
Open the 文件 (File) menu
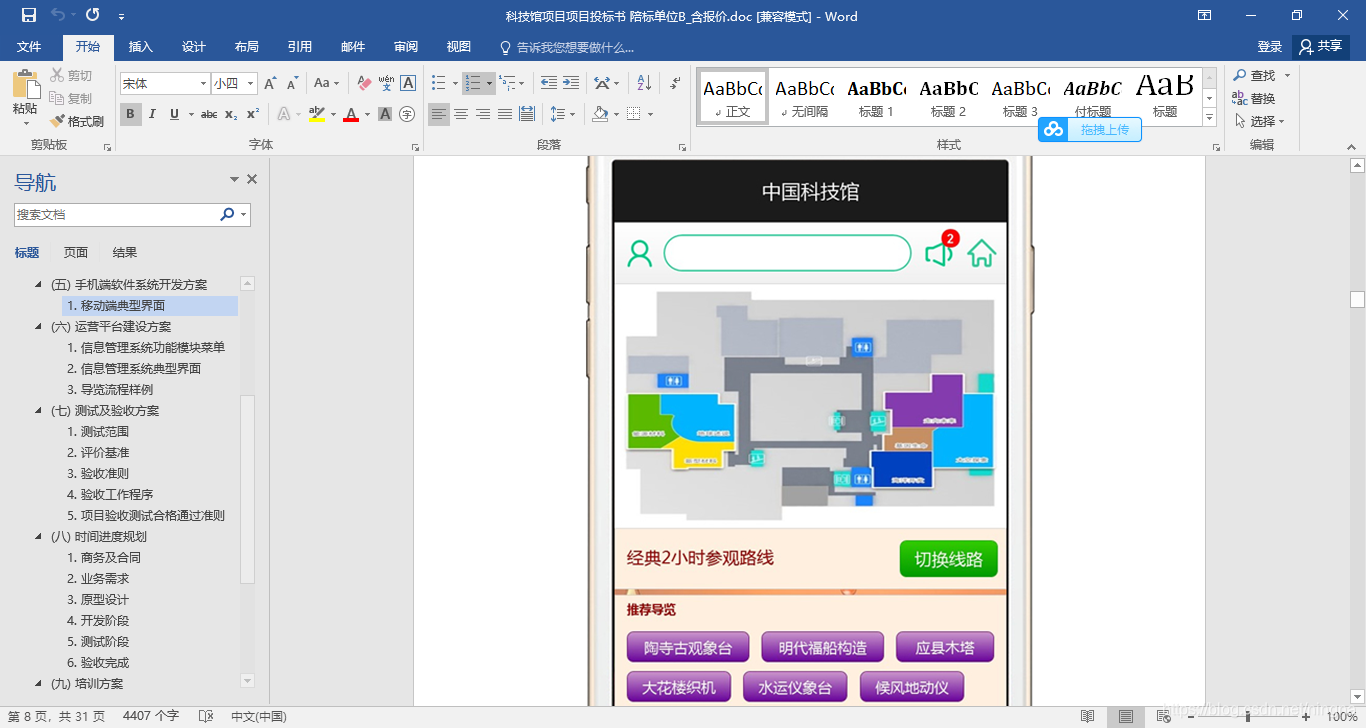(x=29, y=47)
